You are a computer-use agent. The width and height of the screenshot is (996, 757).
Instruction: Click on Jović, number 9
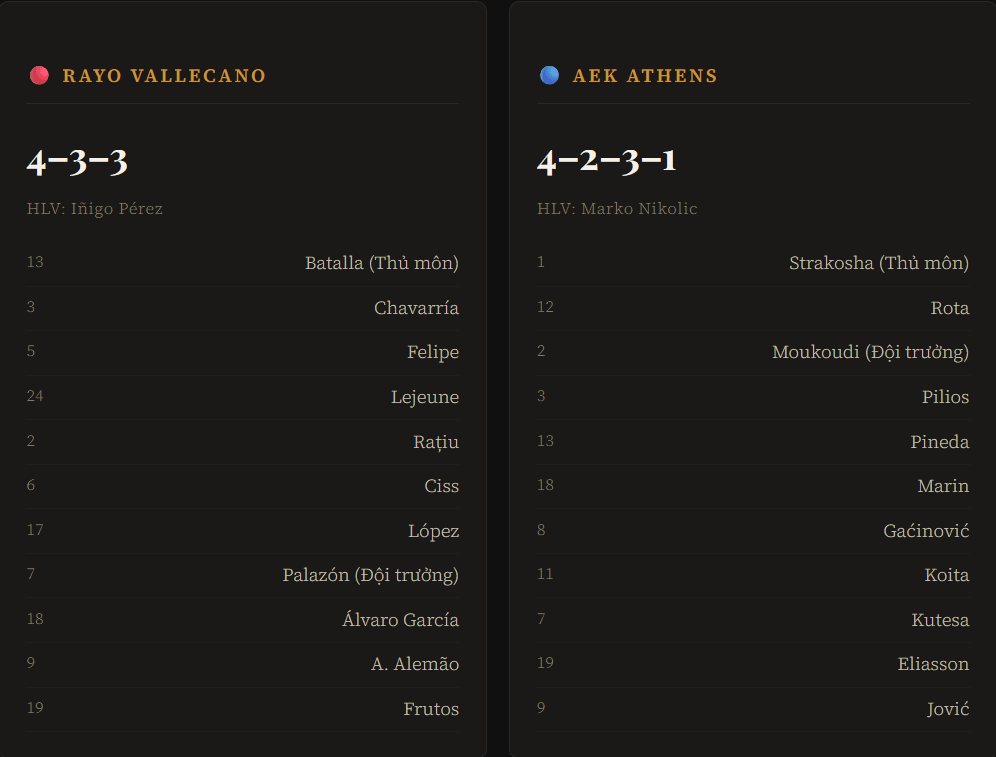tap(947, 709)
